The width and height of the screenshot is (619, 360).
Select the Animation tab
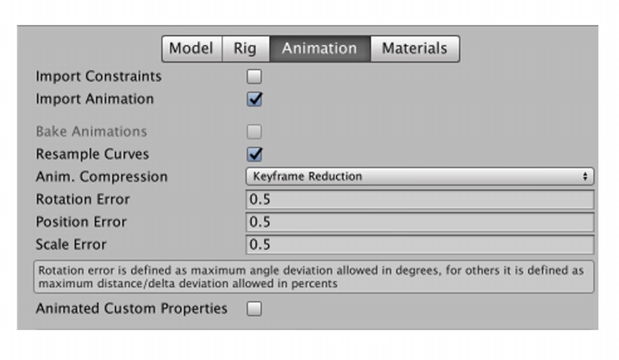(x=320, y=49)
